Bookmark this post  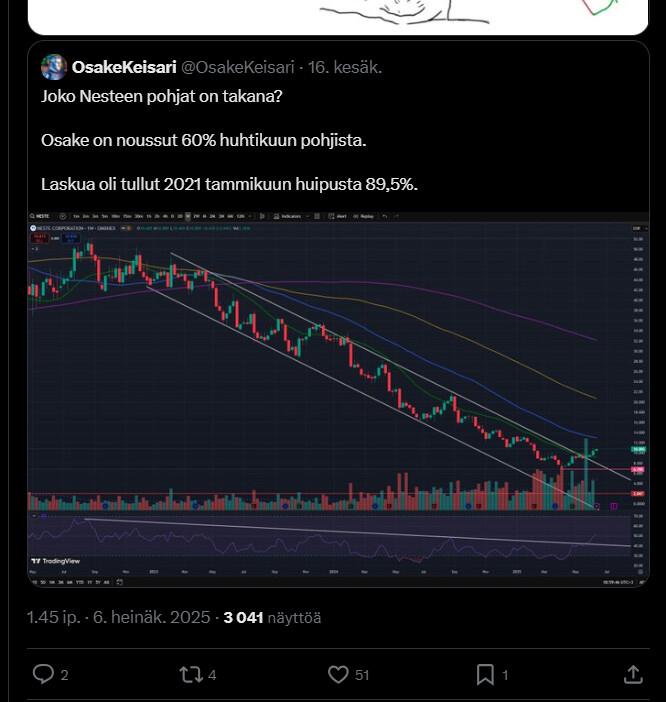[x=485, y=674]
